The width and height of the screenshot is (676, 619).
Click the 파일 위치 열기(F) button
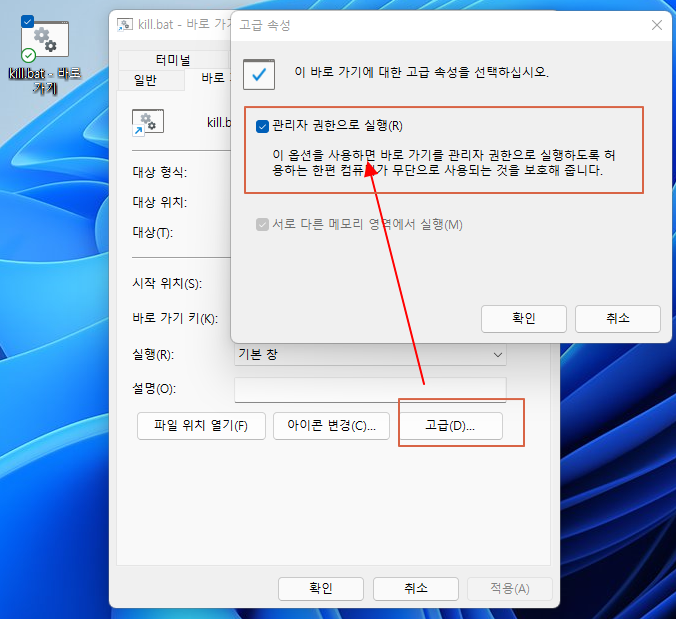pyautogui.click(x=201, y=426)
